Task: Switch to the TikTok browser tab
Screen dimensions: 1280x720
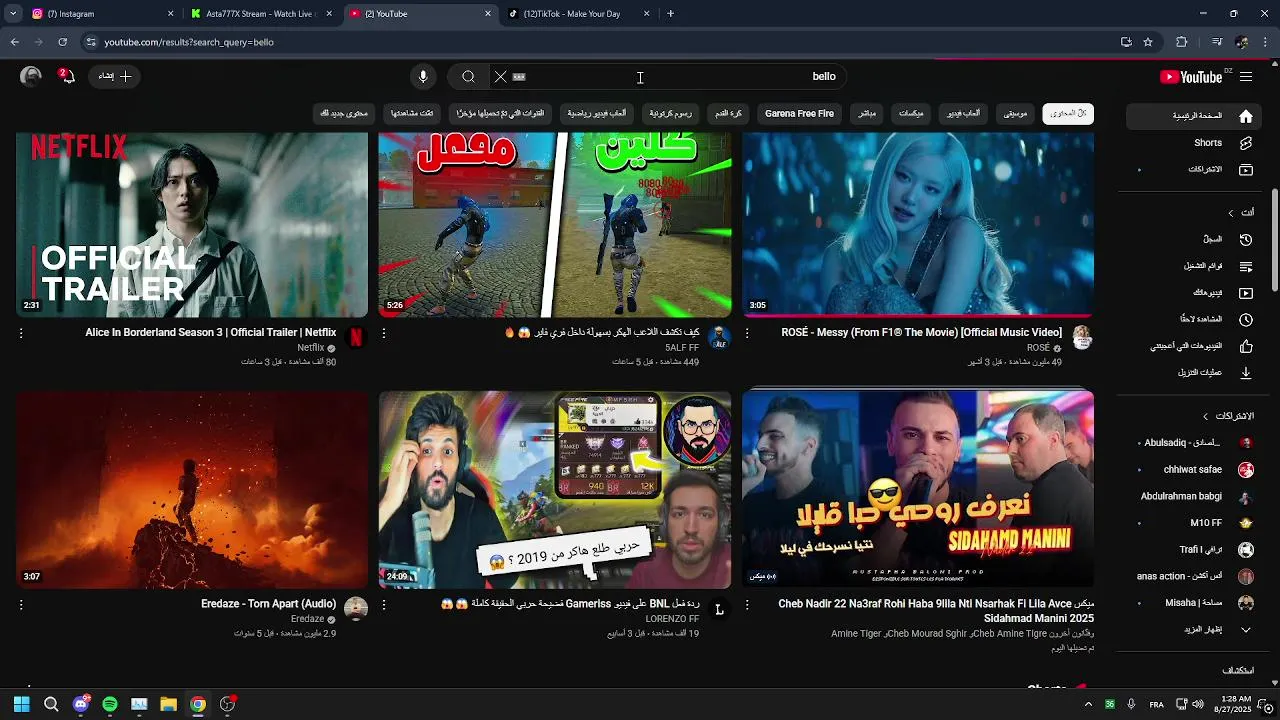Action: (580, 14)
